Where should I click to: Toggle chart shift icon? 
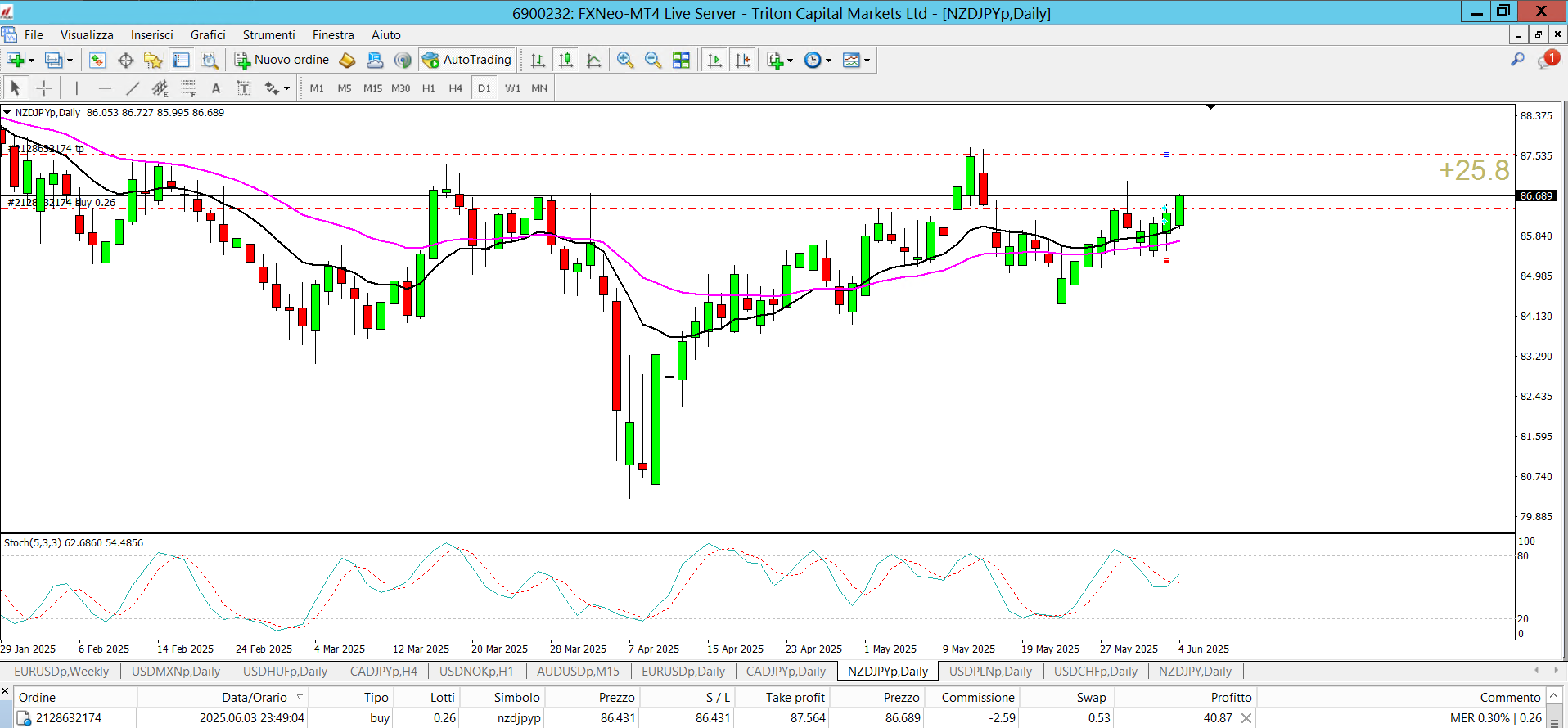point(743,60)
